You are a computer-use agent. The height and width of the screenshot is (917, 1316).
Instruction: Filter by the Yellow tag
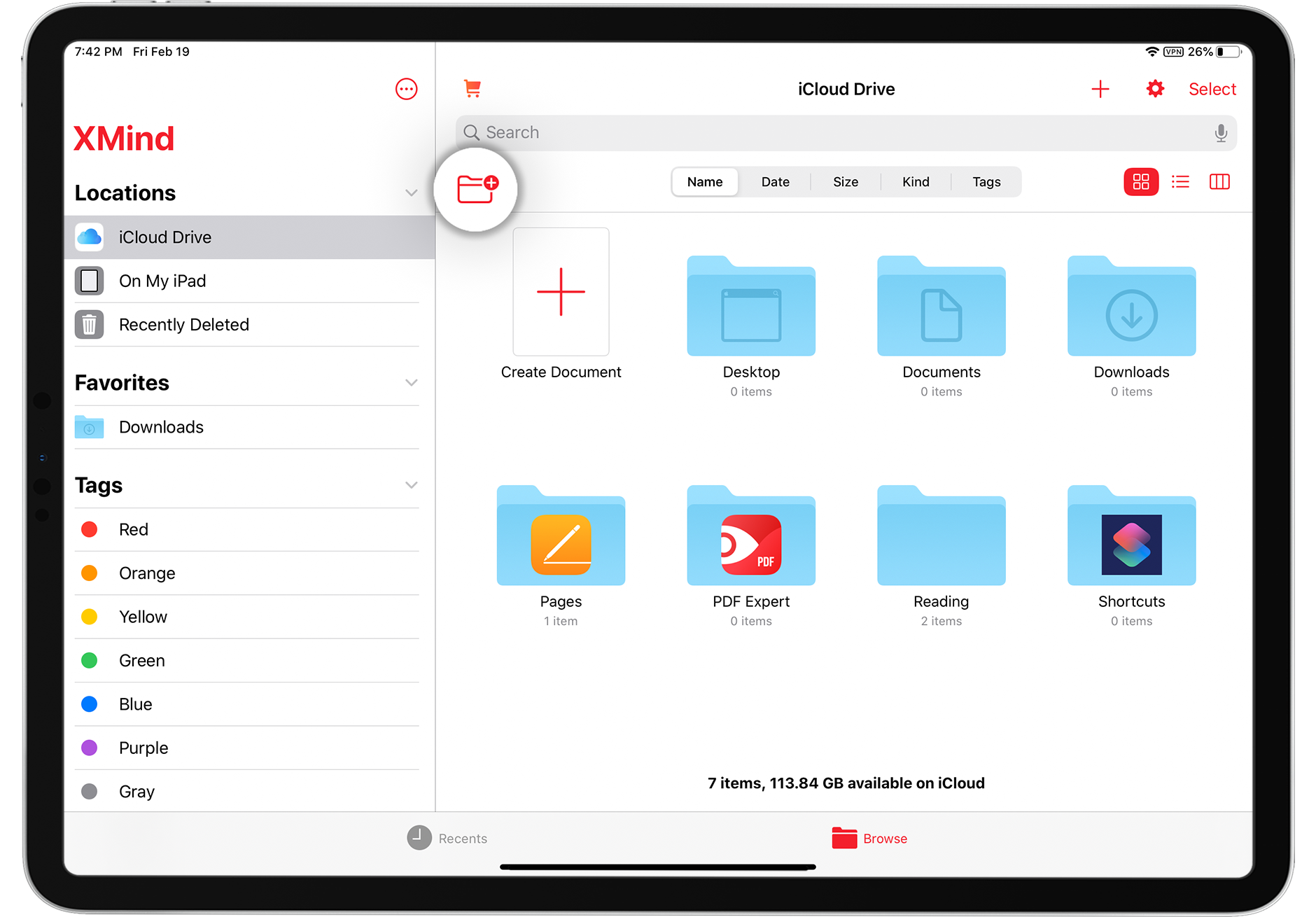(249, 617)
